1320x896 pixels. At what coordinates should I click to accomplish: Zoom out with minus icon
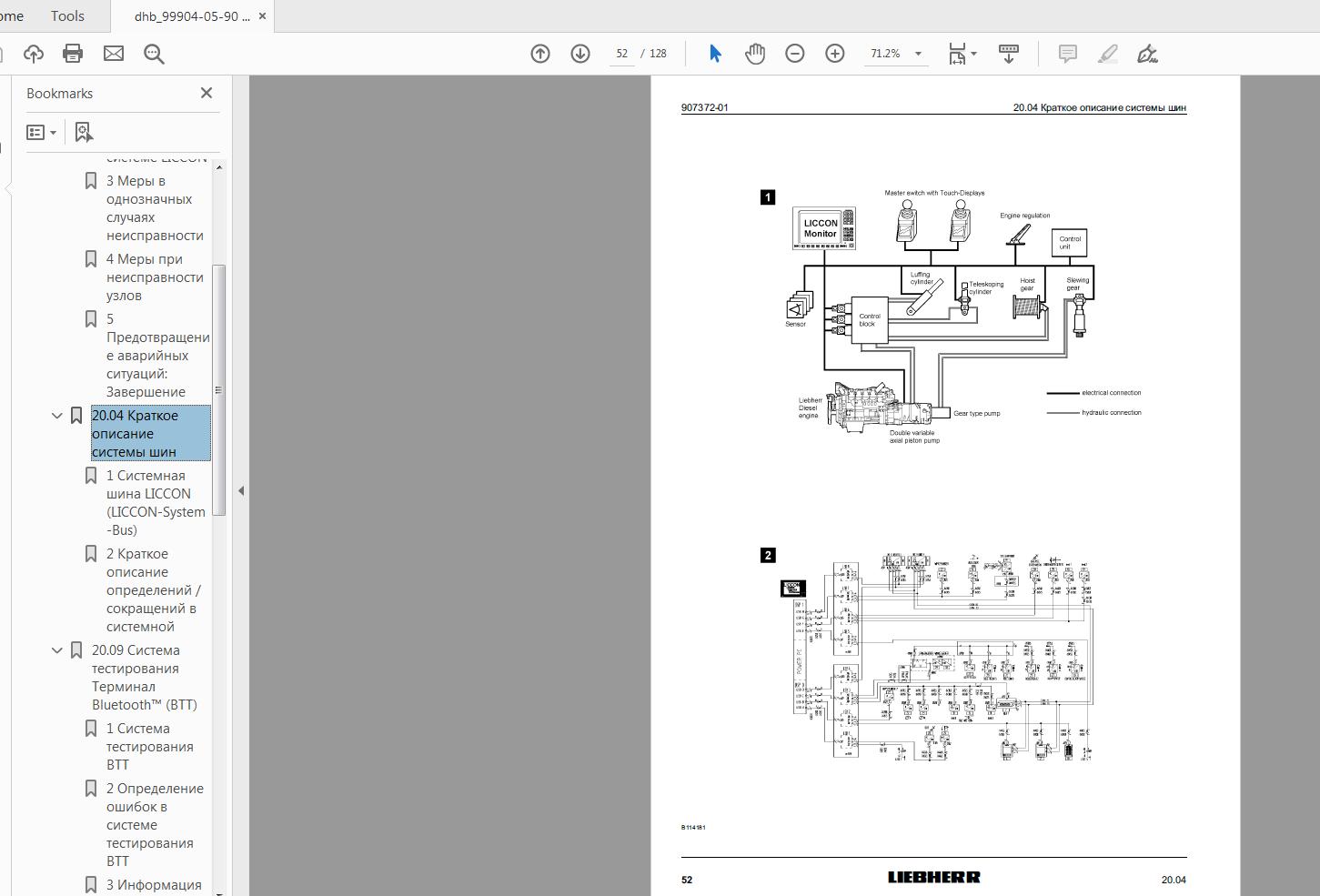click(x=795, y=54)
